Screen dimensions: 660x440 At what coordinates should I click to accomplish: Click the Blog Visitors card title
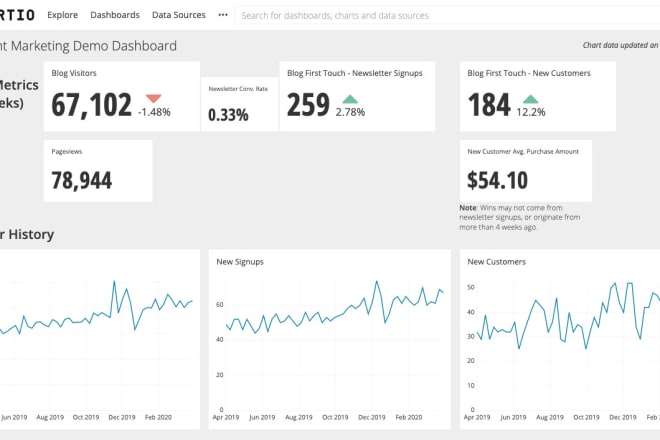pyautogui.click(x=74, y=73)
